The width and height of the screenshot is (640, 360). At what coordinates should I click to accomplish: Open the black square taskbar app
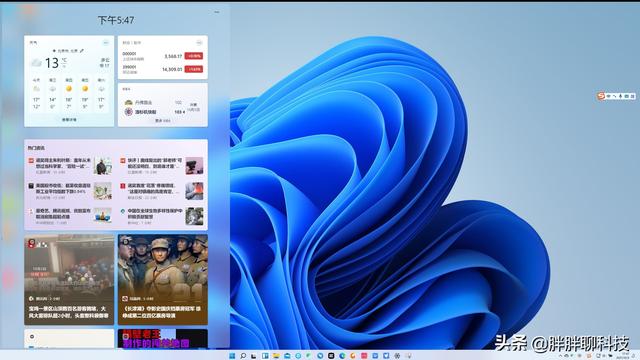(331, 356)
